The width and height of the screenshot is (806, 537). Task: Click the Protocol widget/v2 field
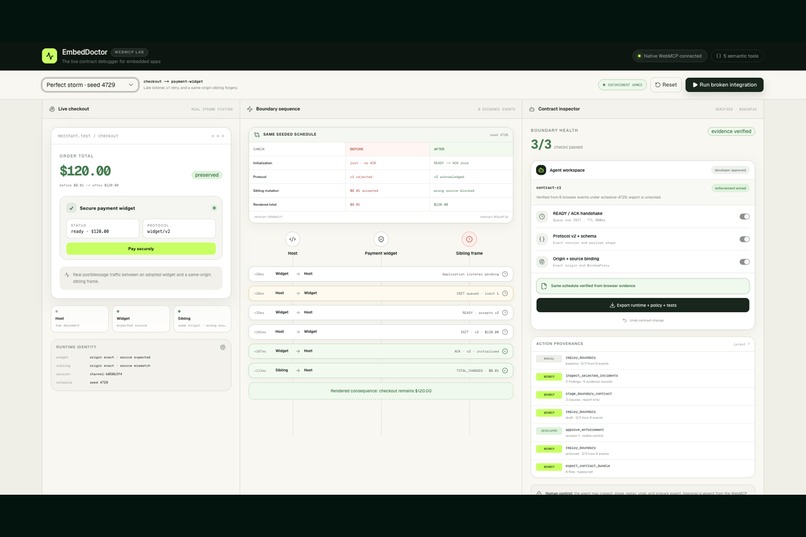click(179, 229)
